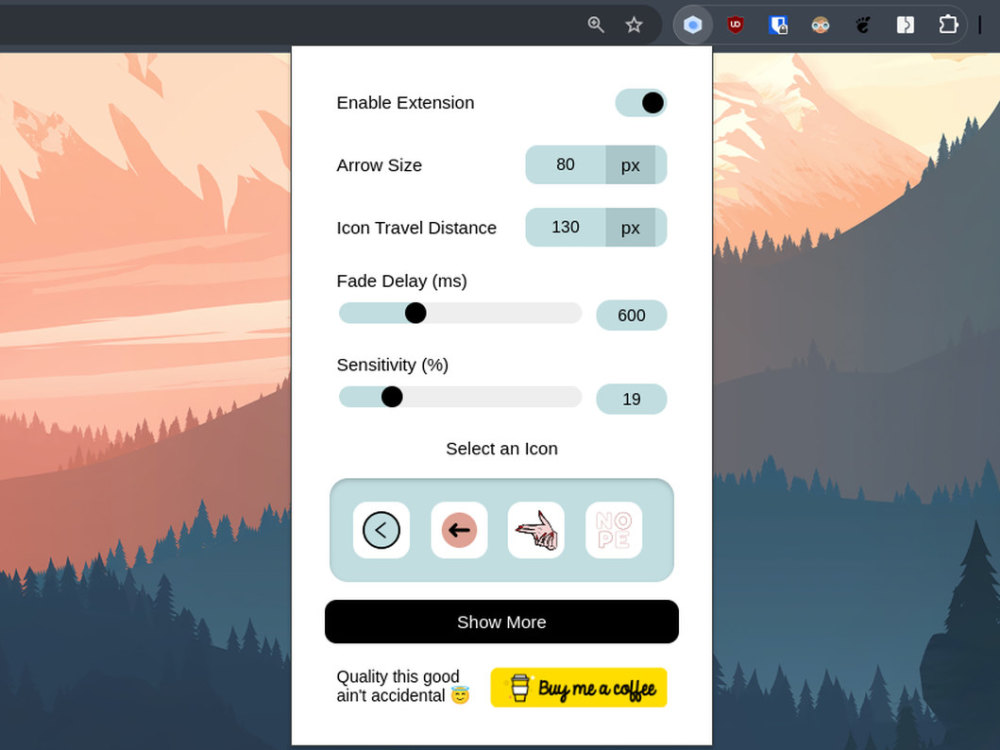Click the Show More button
The height and width of the screenshot is (750, 1000).
pos(502,622)
